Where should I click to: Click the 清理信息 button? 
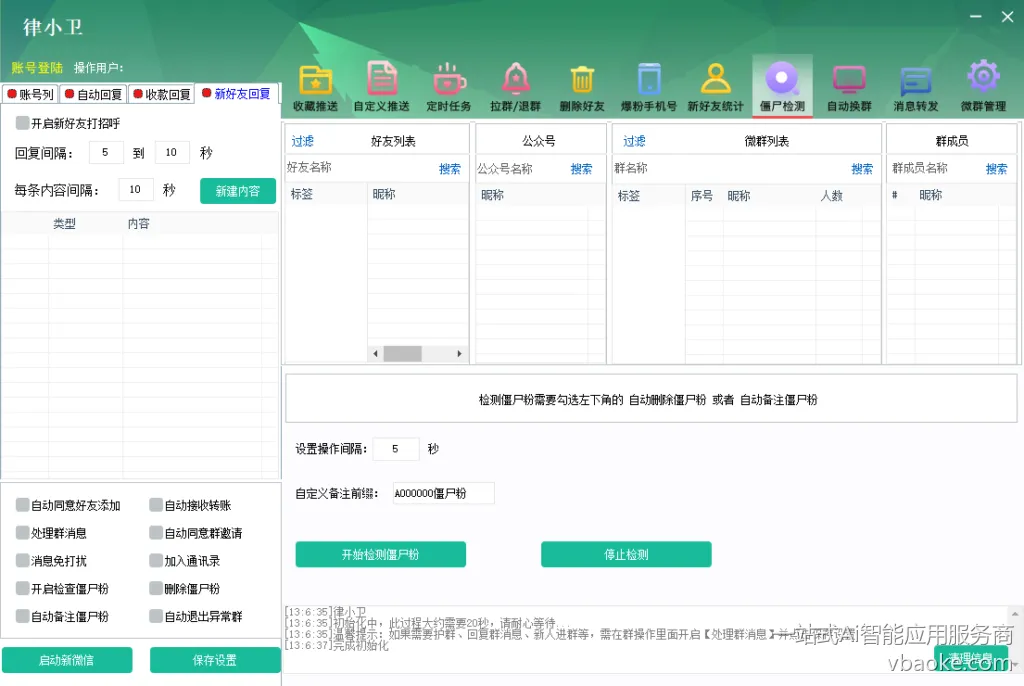(x=970, y=657)
